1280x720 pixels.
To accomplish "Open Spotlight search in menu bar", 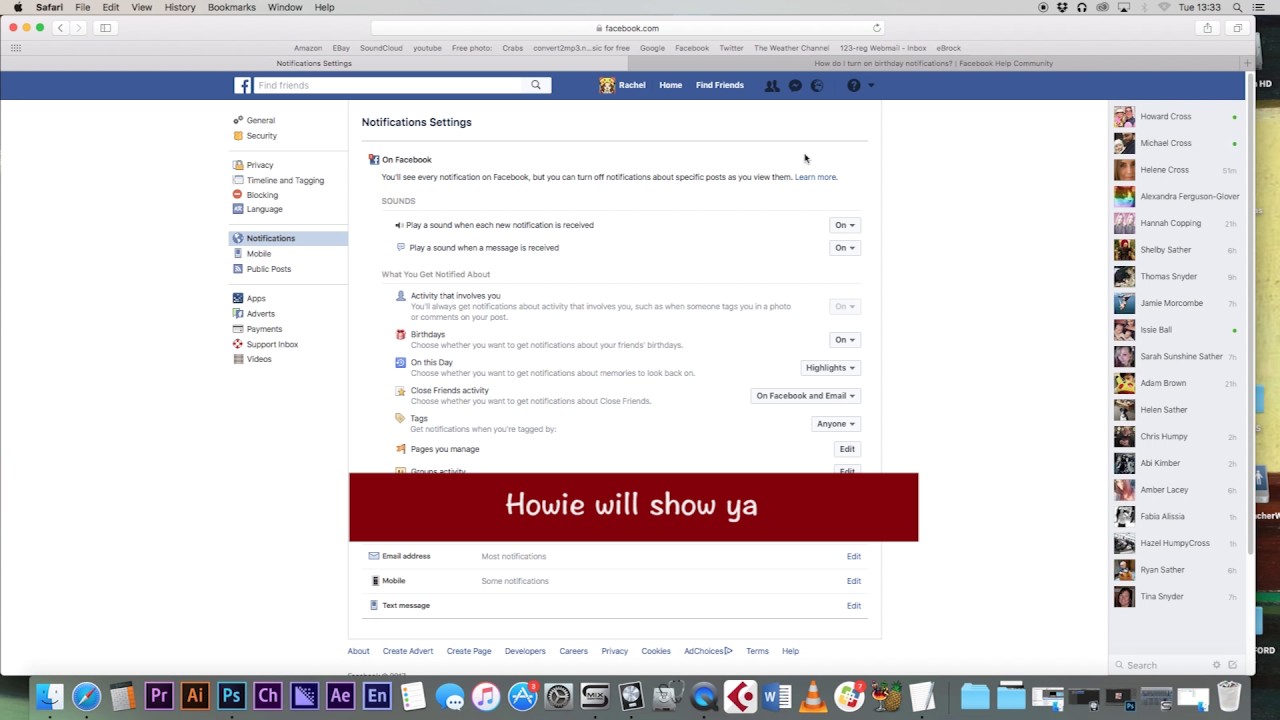I will tap(1238, 7).
